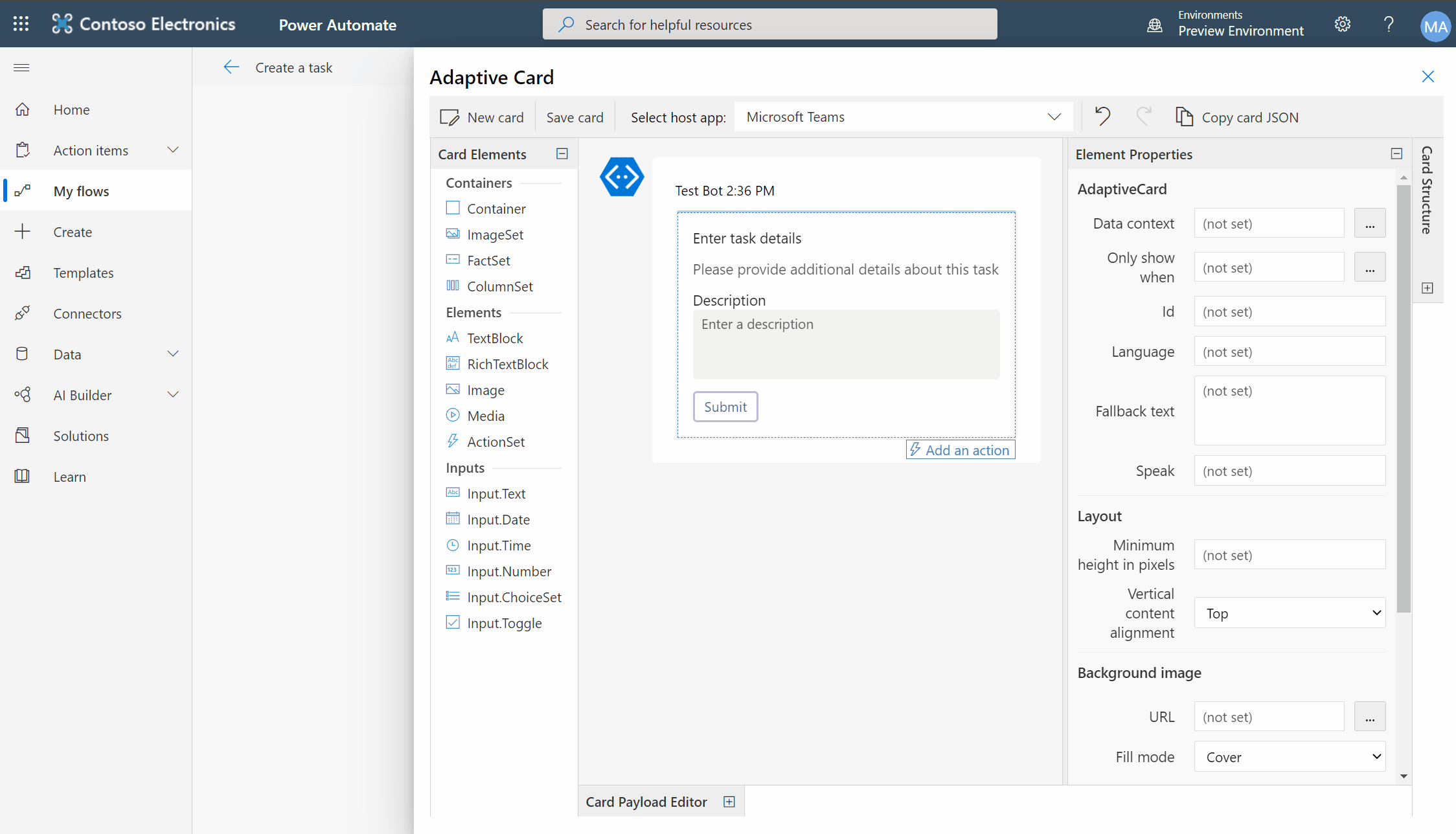Click Add an action below the card
This screenshot has width=1456, height=834.
point(961,449)
